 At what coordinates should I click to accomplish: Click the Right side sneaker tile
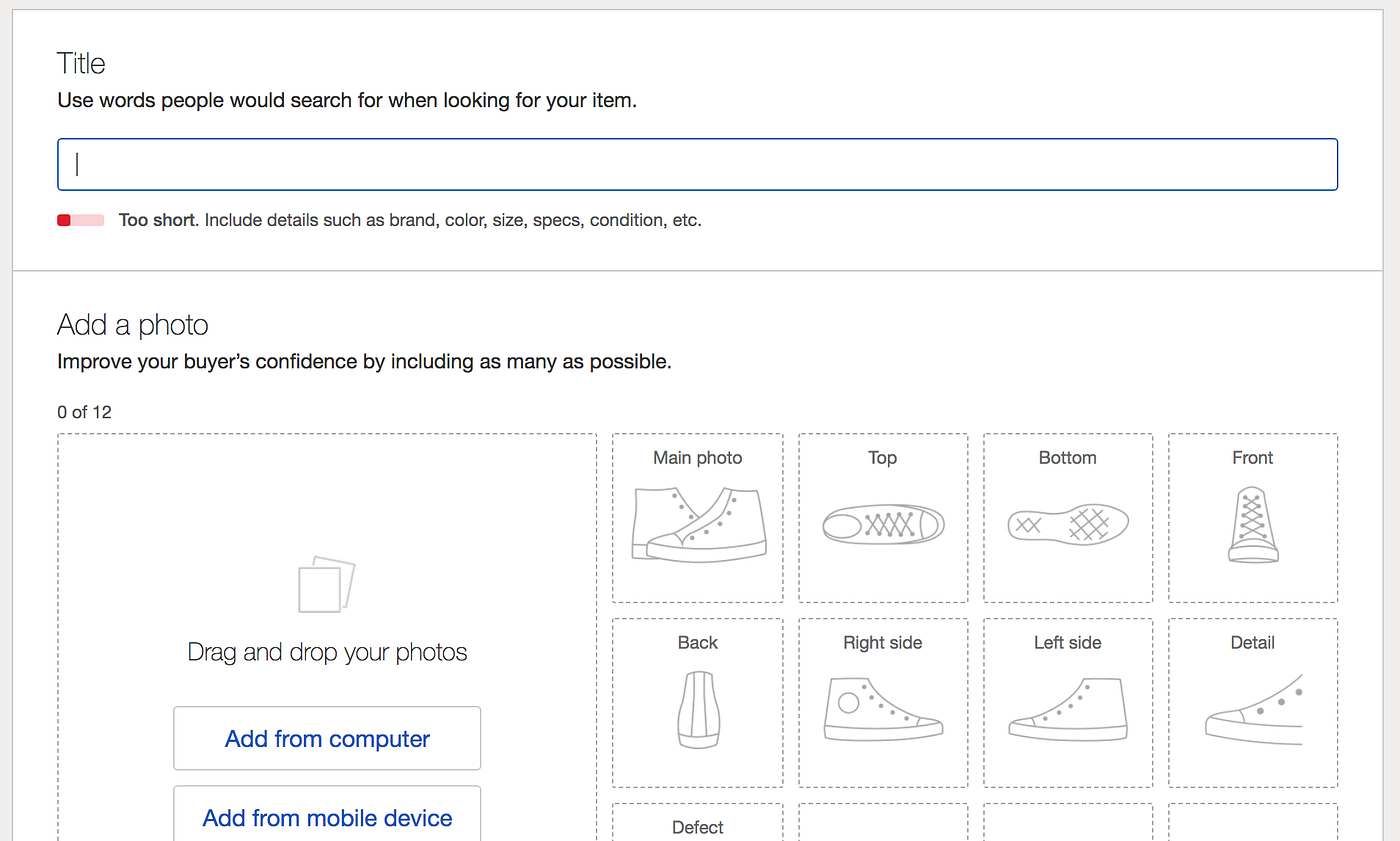(882, 702)
